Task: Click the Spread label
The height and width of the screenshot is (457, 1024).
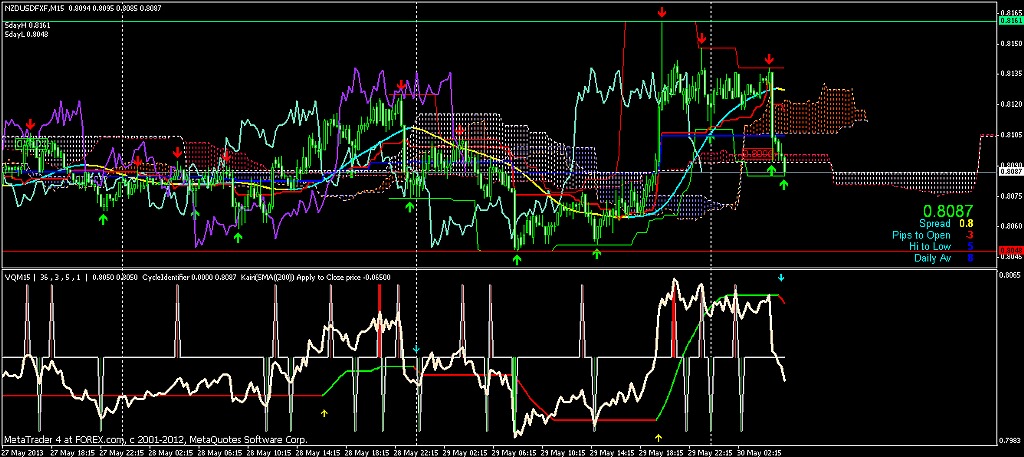Action: pyautogui.click(x=935, y=223)
